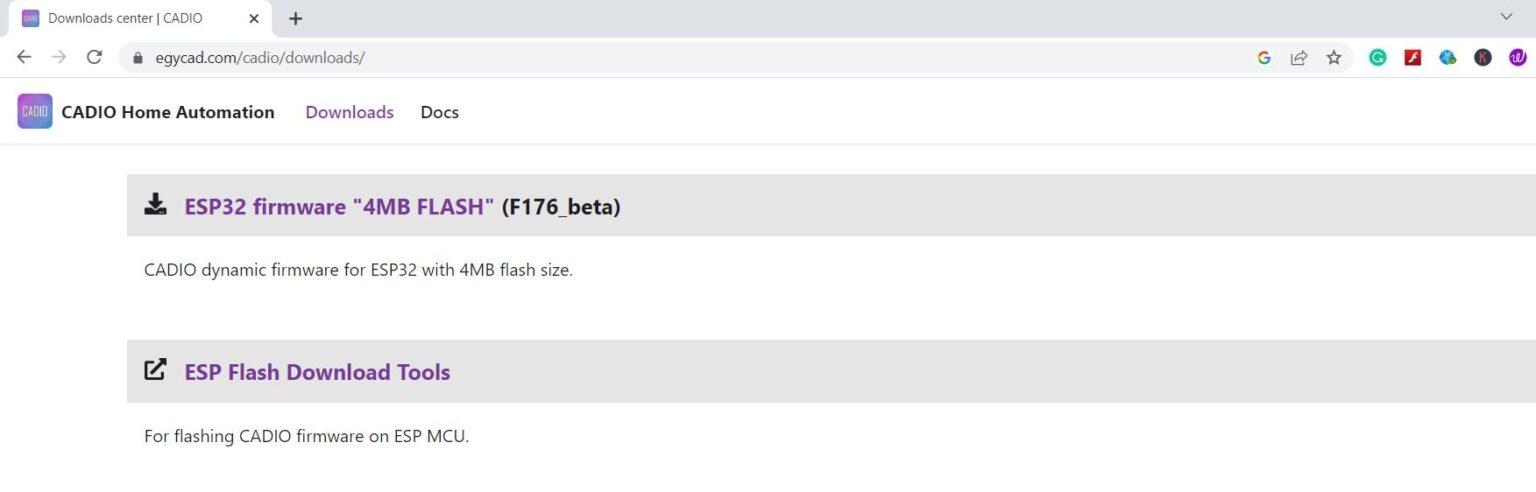Open a new browser tab
This screenshot has width=1536, height=492.
pos(295,19)
